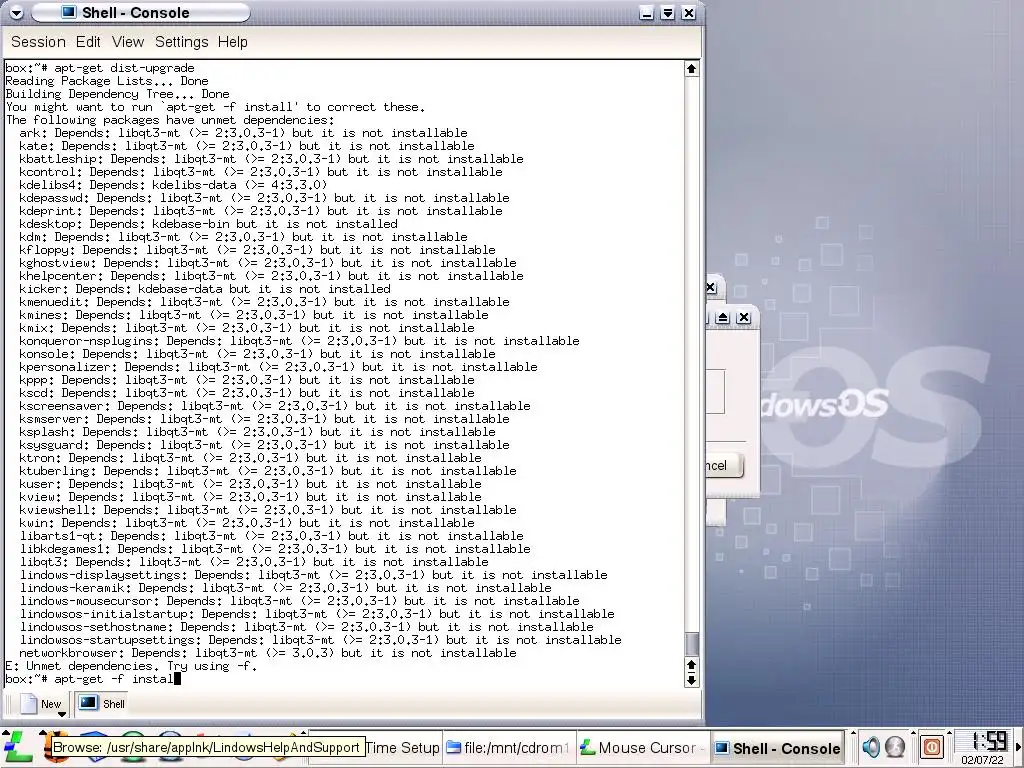Viewport: 1024px width, 768px height.
Task: Click the grey disc tray icon next to speaker
Action: point(895,746)
